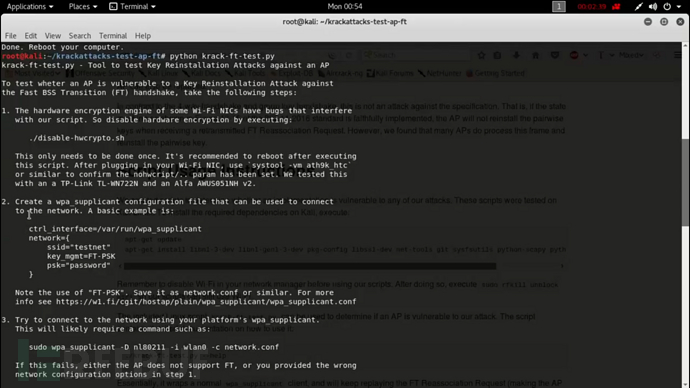Click the w1.fi wpa_supplicant.conf URL

206,302
